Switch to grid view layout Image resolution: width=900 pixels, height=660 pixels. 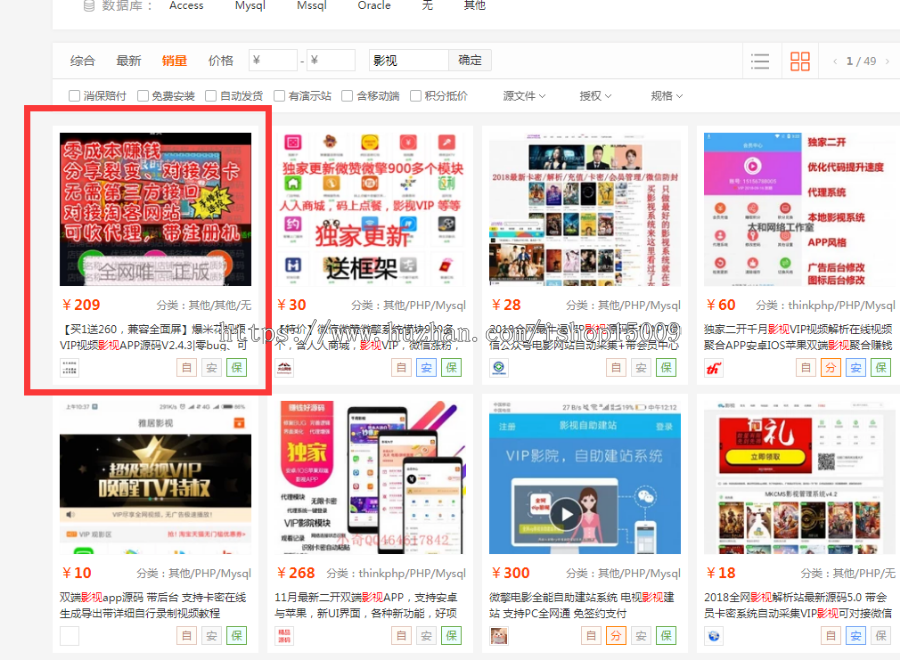pyautogui.click(x=799, y=60)
